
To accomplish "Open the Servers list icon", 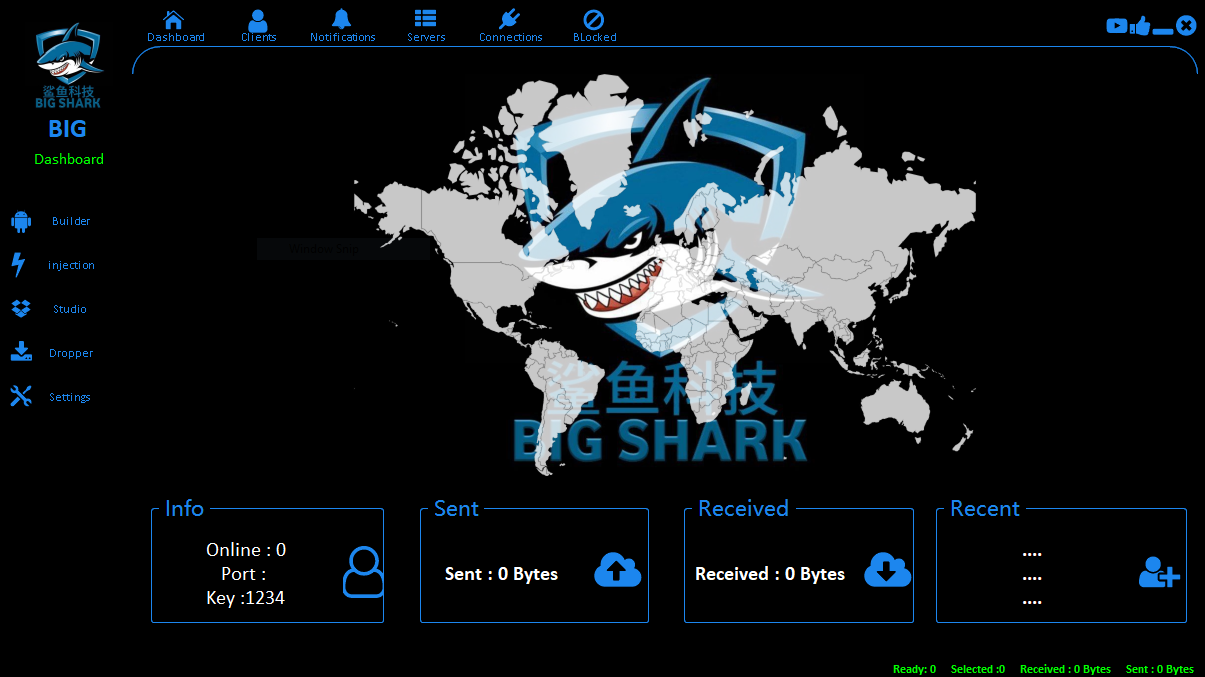I will click(426, 20).
